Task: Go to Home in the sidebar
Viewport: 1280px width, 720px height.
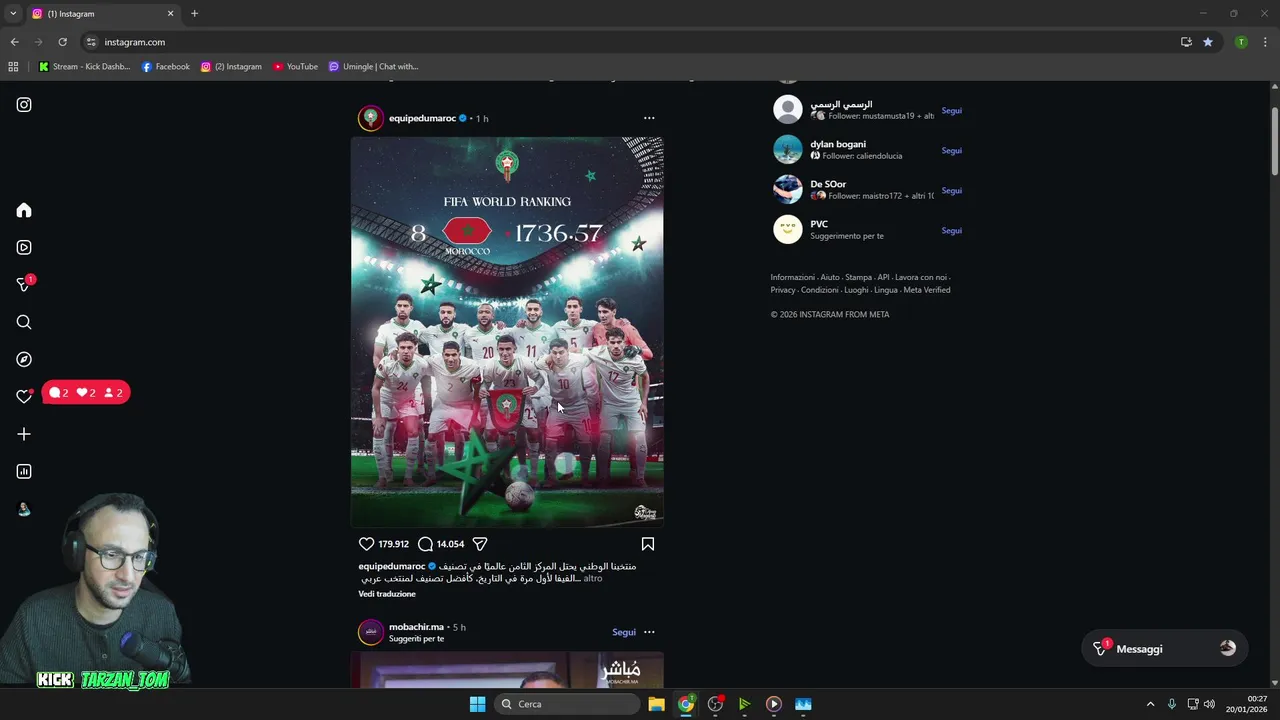Action: [x=24, y=210]
